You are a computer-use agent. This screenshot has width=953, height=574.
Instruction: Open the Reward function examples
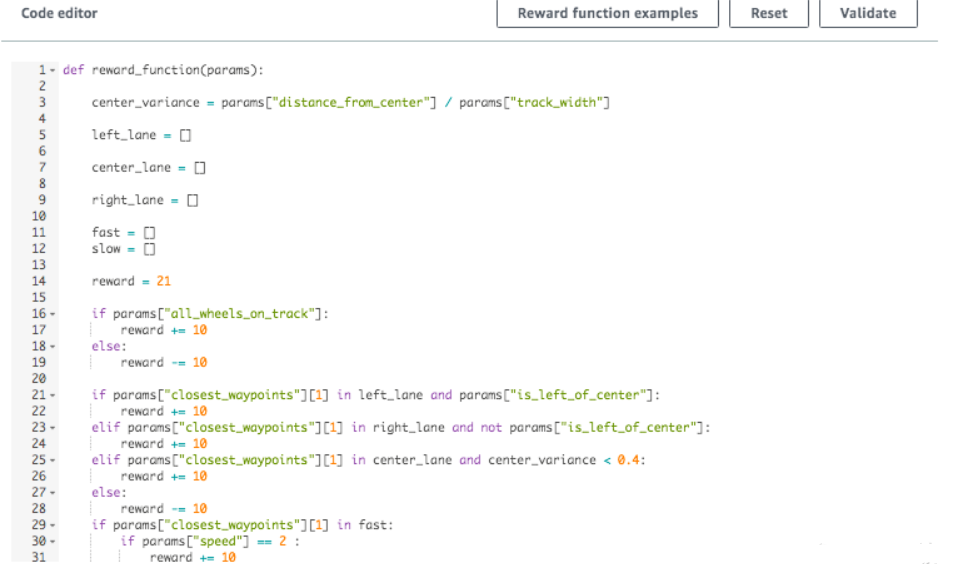607,13
